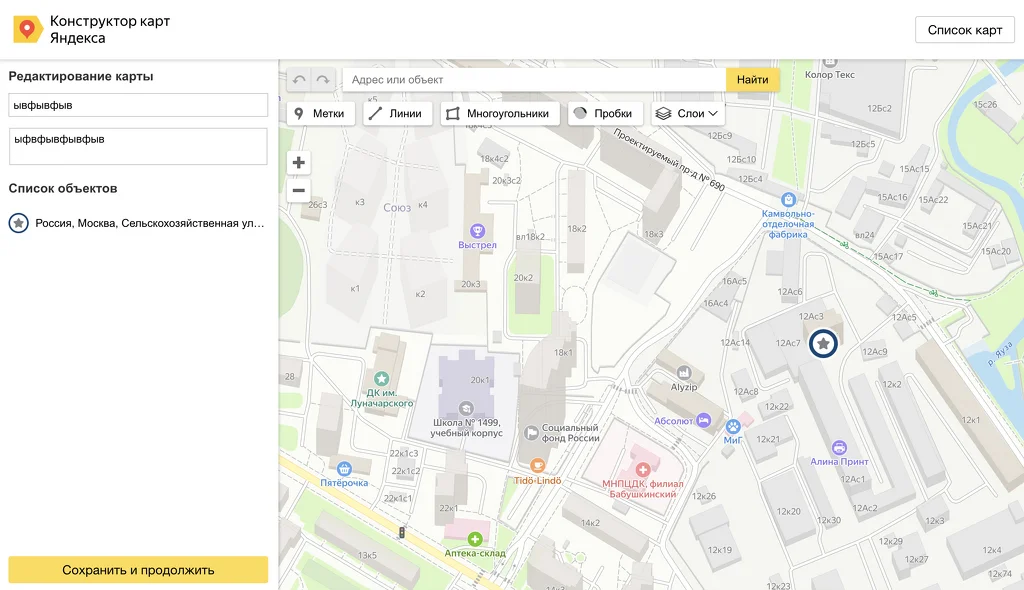Click Сохранить и продолжить button

138,570
